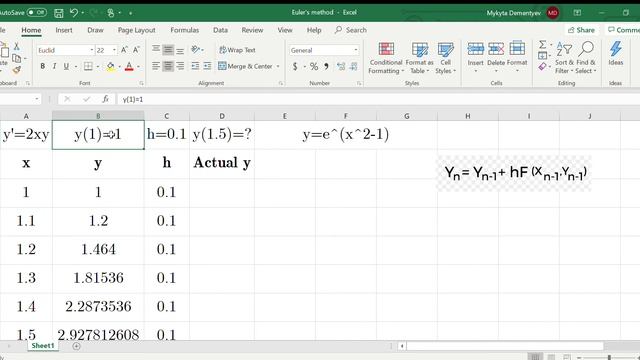
Task: Increase the indent
Action: (207, 66)
